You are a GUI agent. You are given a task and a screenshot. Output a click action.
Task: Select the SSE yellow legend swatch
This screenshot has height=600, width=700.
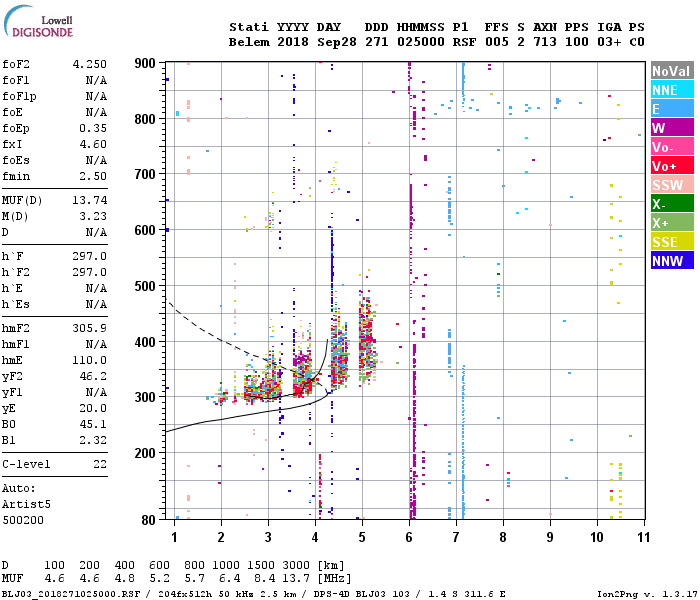672,242
